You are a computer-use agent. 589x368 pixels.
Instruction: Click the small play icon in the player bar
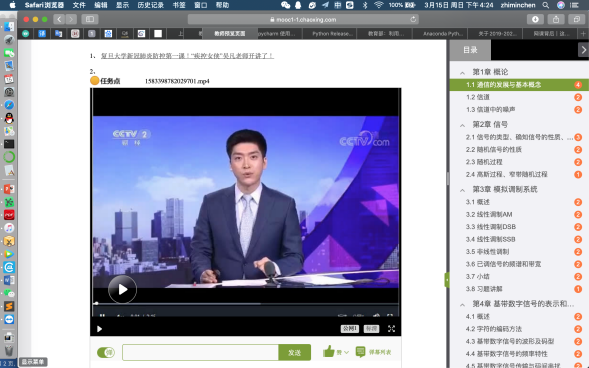coord(99,329)
